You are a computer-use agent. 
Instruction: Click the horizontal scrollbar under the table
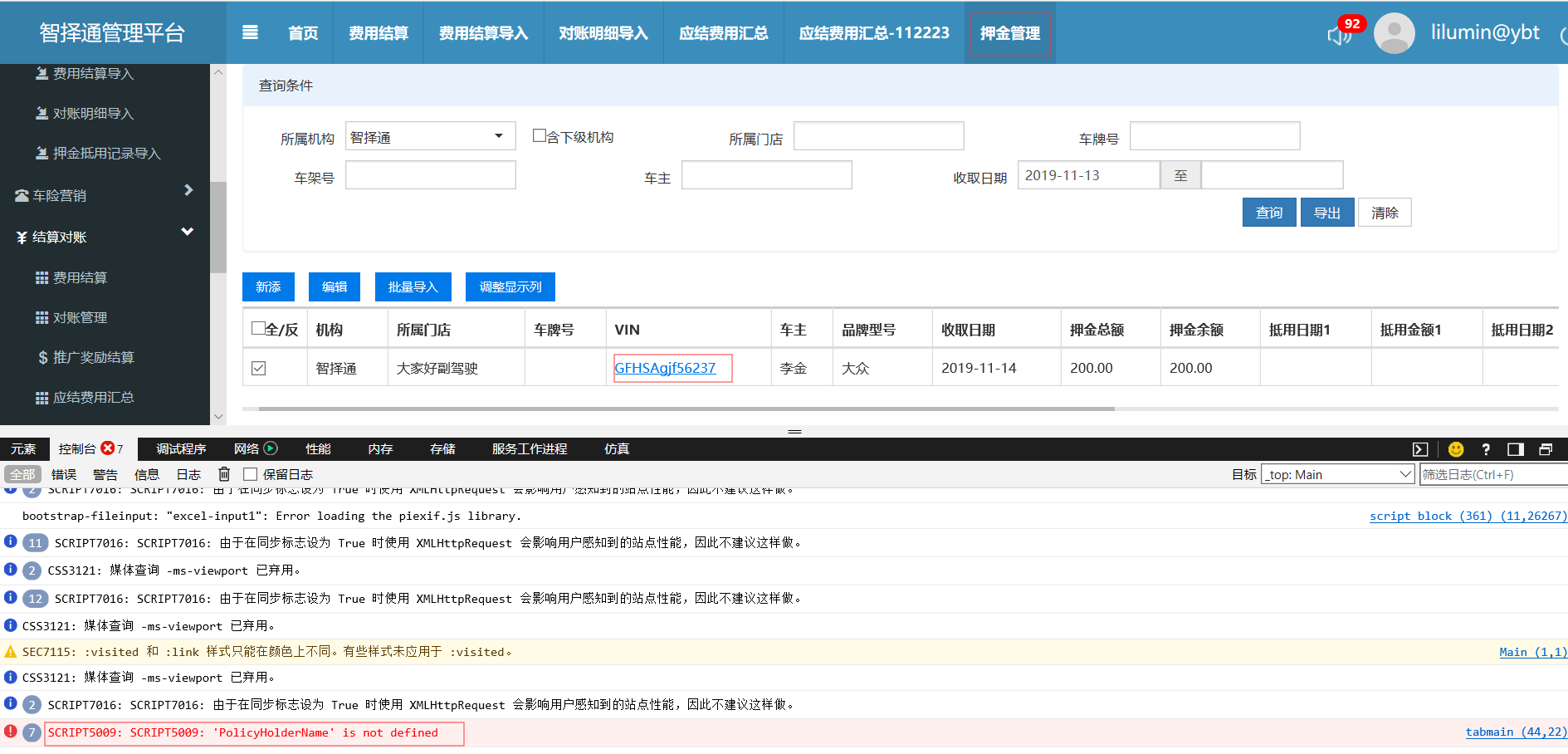click(x=686, y=409)
